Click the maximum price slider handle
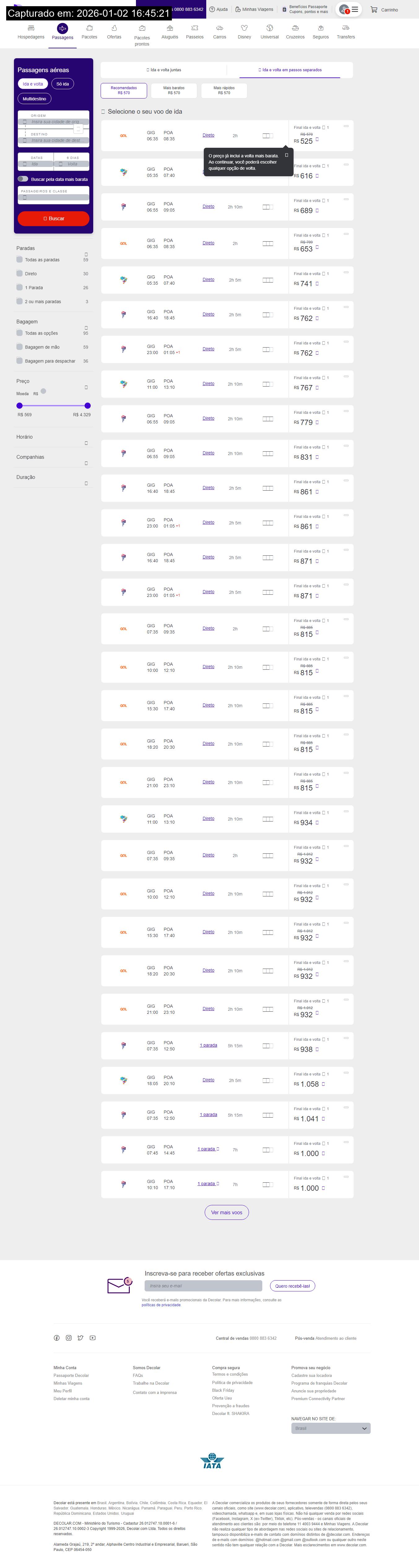This screenshot has height=1568, width=419. (88, 405)
